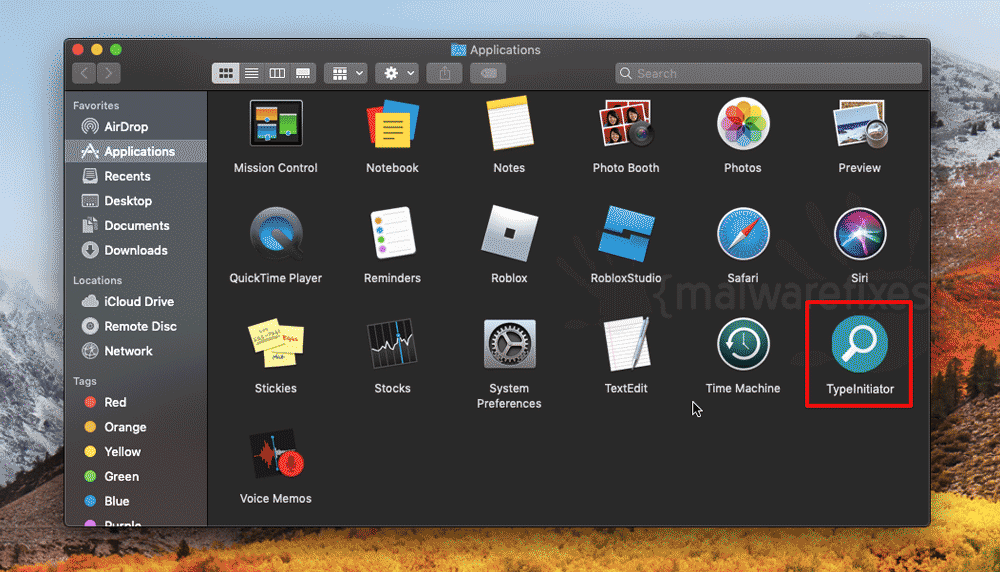Click the QuickTime Player icon
1000x572 pixels.
point(276,233)
